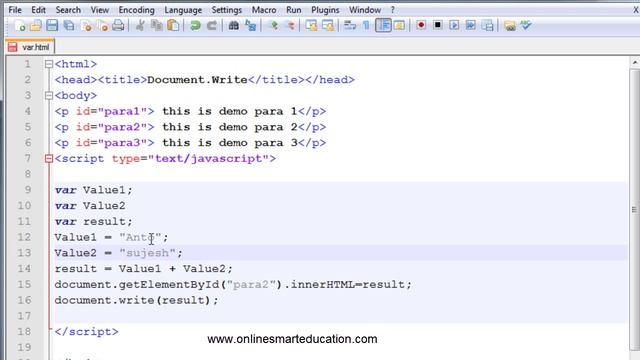Click the vertical scrollbar up arrow
The image size is (640, 360).
coord(635,63)
